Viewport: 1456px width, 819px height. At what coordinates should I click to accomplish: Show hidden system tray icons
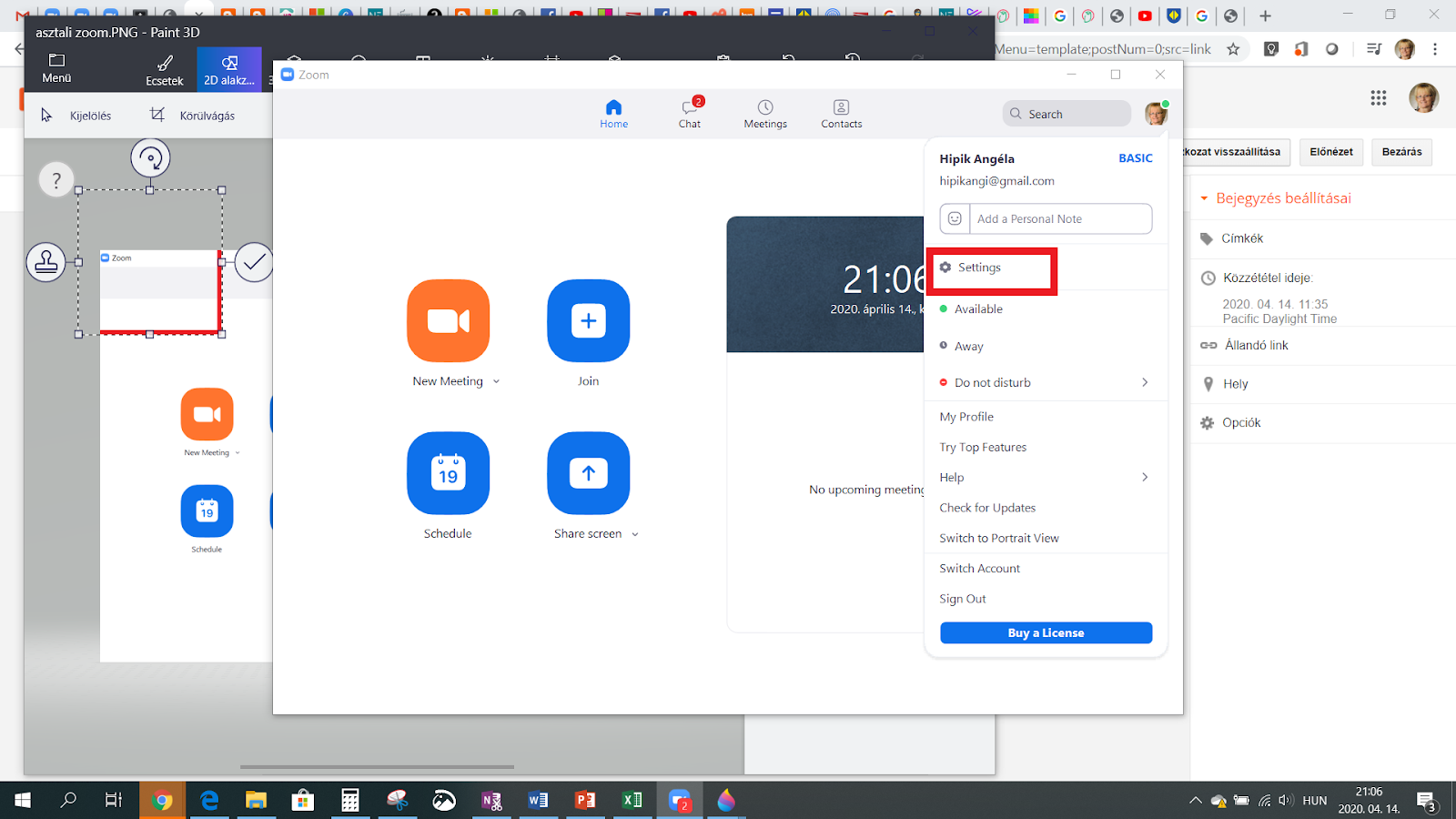[1195, 801]
